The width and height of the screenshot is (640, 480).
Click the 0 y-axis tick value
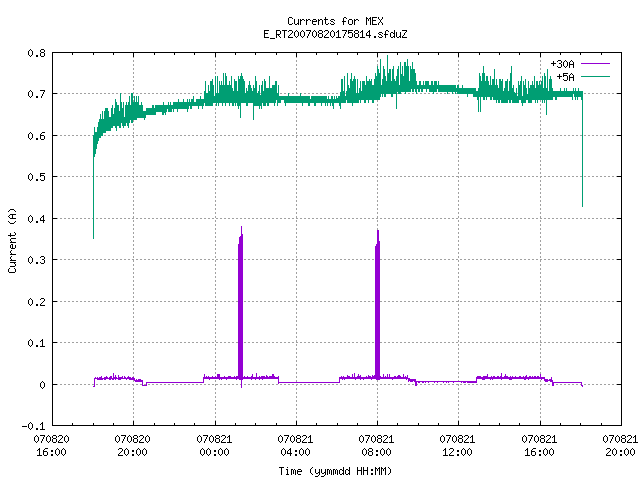pos(42,385)
